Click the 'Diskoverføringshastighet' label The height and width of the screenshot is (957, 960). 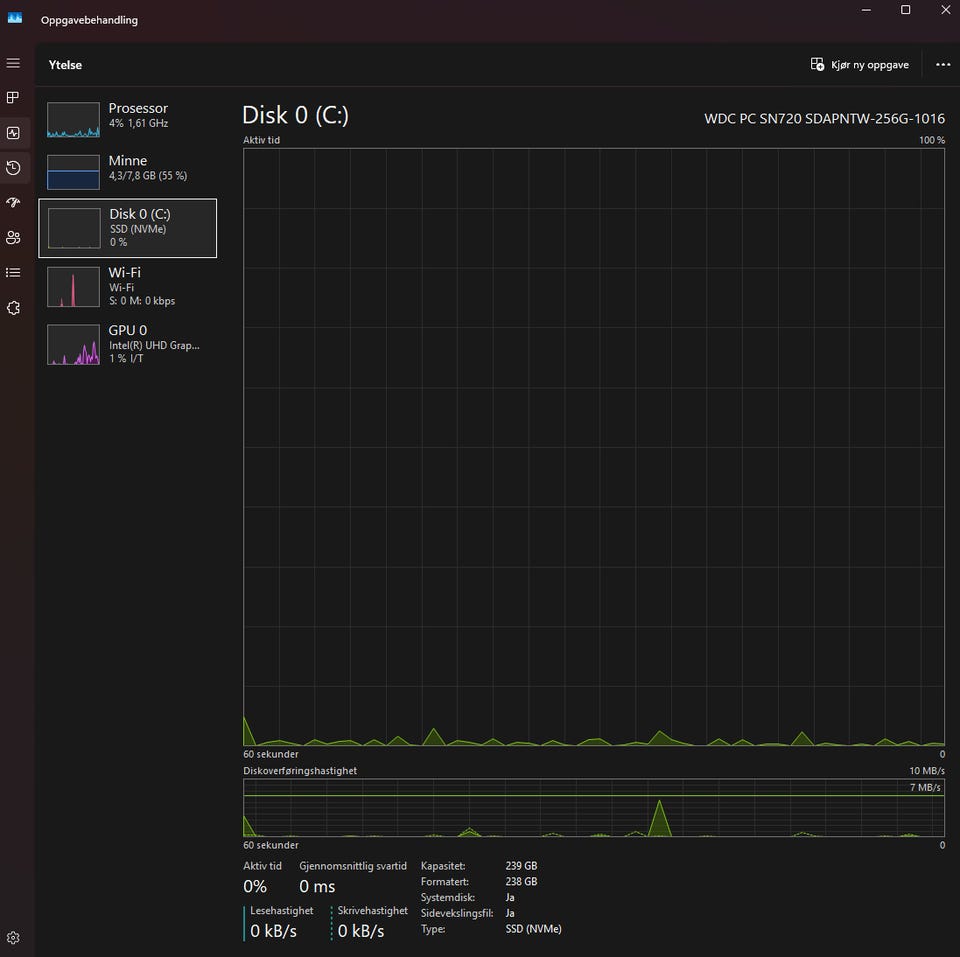(300, 771)
